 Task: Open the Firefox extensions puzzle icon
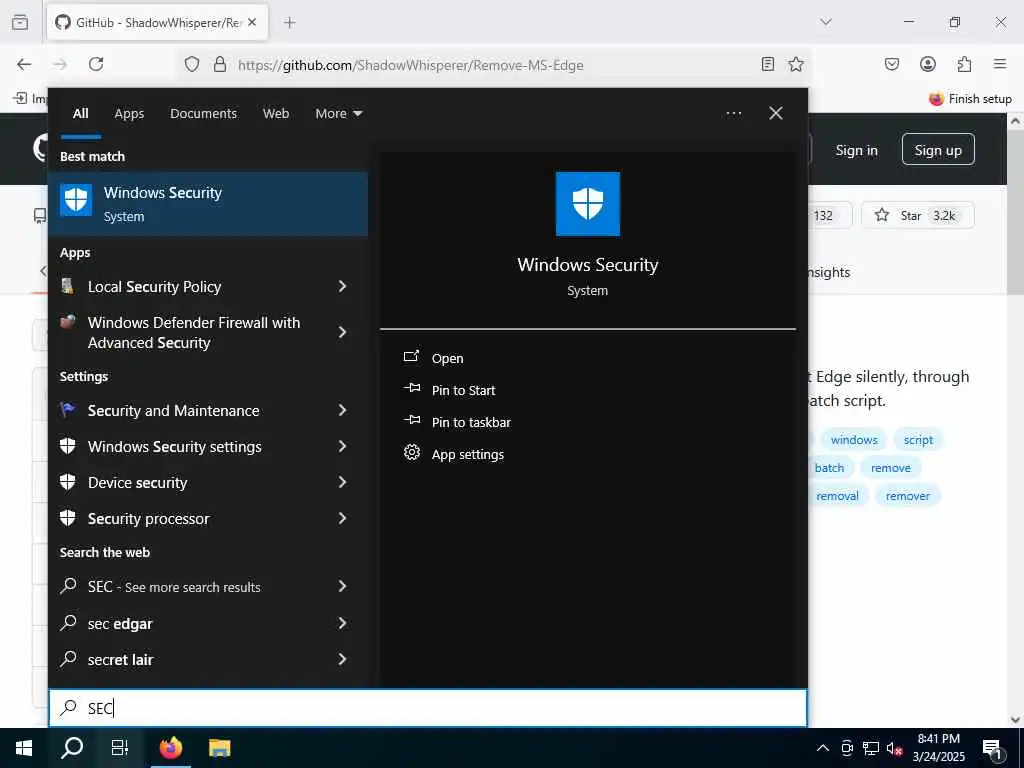[964, 64]
